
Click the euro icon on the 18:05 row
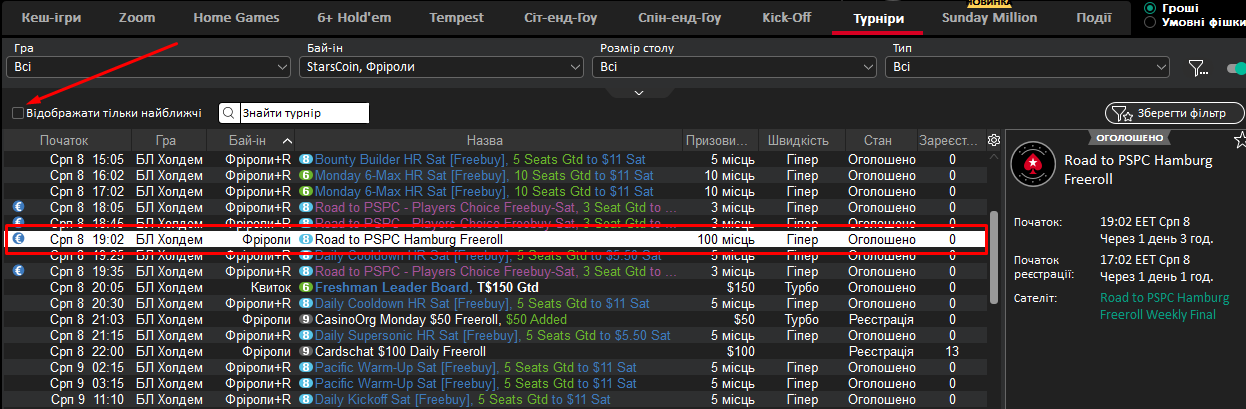point(18,207)
